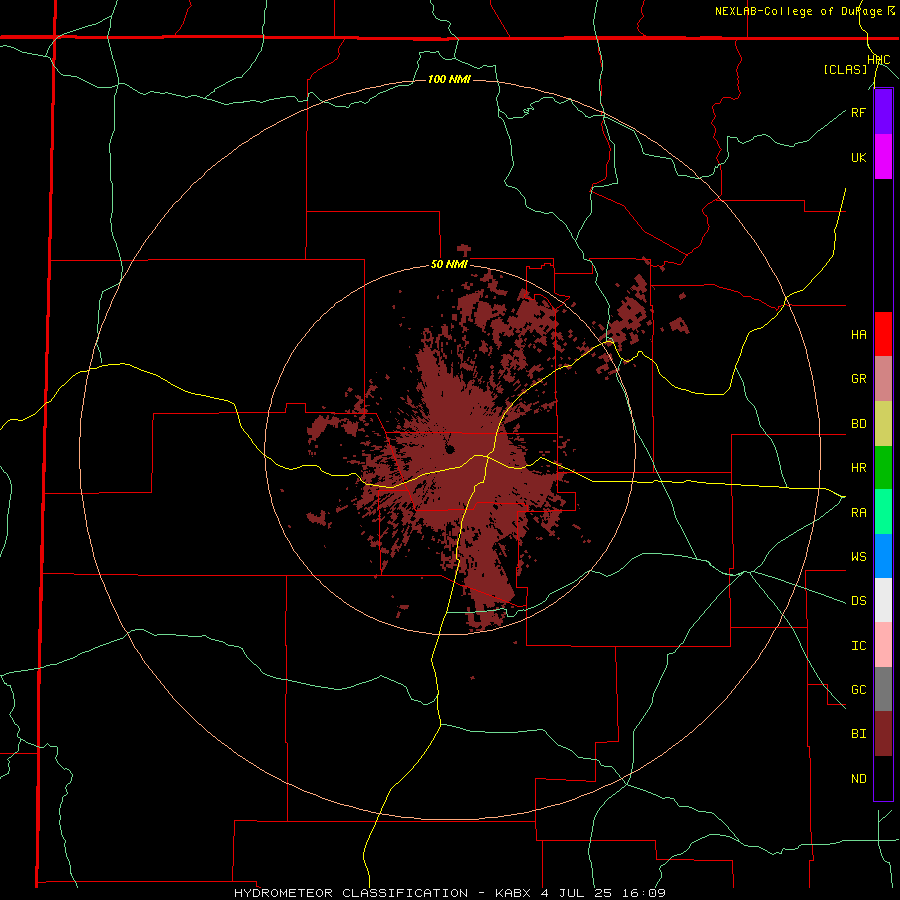This screenshot has height=900, width=900.
Task: Click the 100 NMI range ring label
Action: tap(449, 79)
